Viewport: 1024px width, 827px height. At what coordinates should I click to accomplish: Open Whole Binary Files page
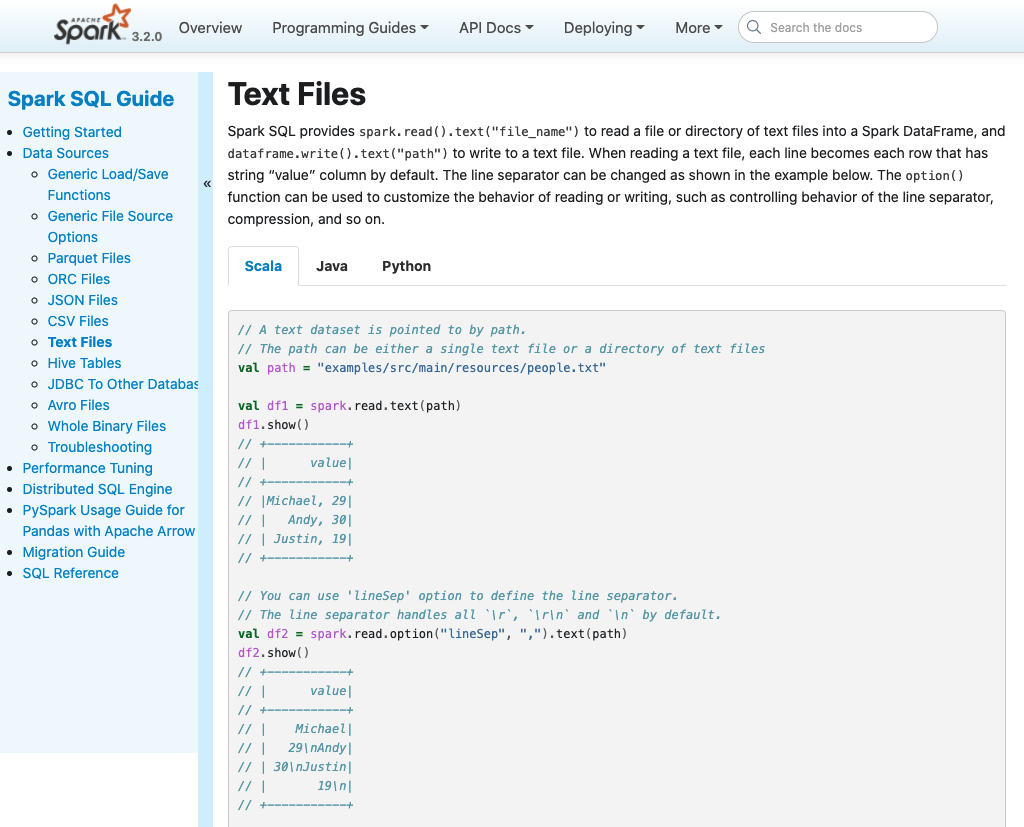(x=106, y=426)
